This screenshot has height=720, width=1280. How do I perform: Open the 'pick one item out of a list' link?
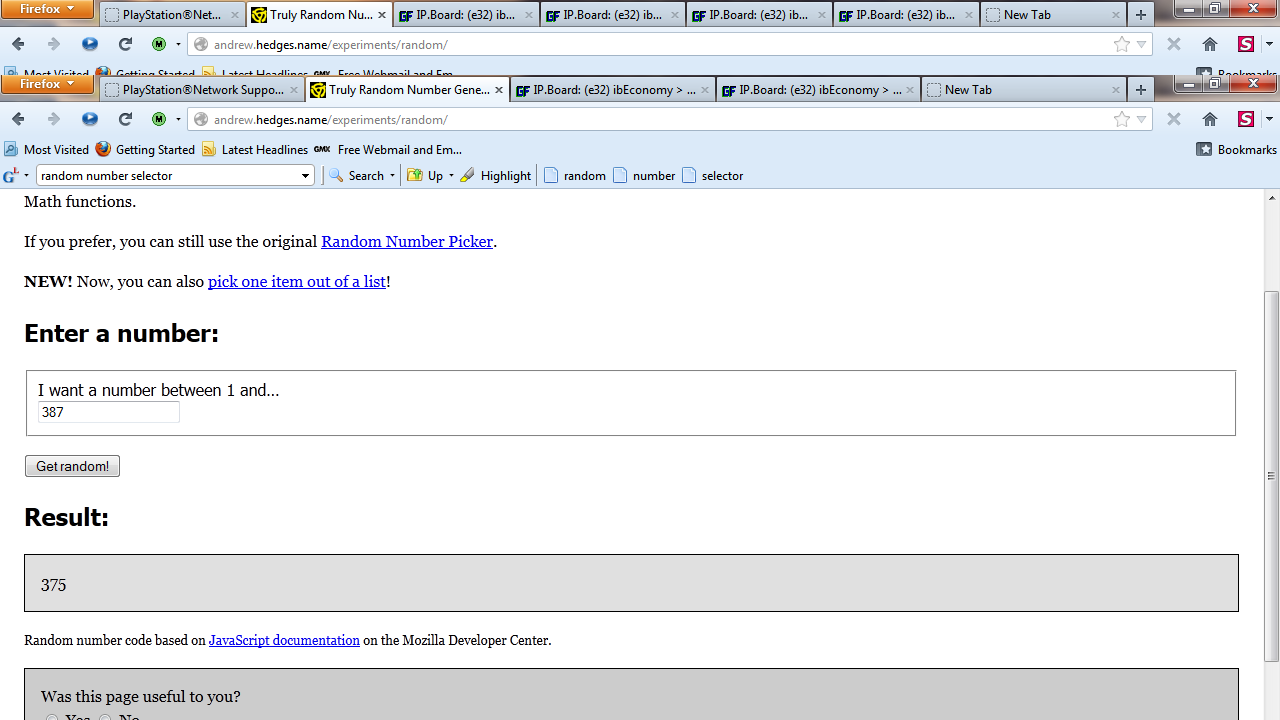point(296,282)
